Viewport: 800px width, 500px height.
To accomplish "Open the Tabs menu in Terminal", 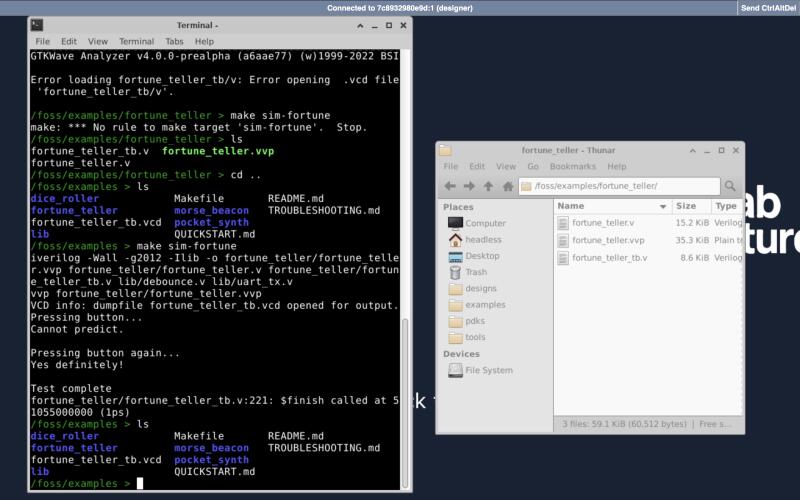I will [x=174, y=41].
